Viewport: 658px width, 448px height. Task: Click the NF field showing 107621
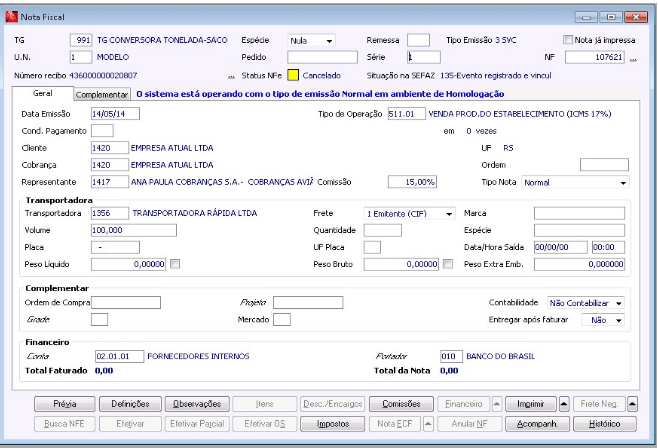595,57
